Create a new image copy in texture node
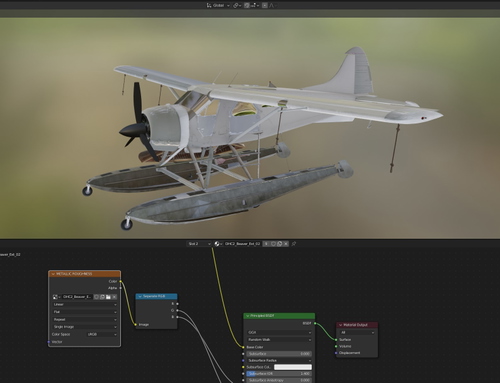Image resolution: width=500 pixels, height=383 pixels. pos(102,297)
